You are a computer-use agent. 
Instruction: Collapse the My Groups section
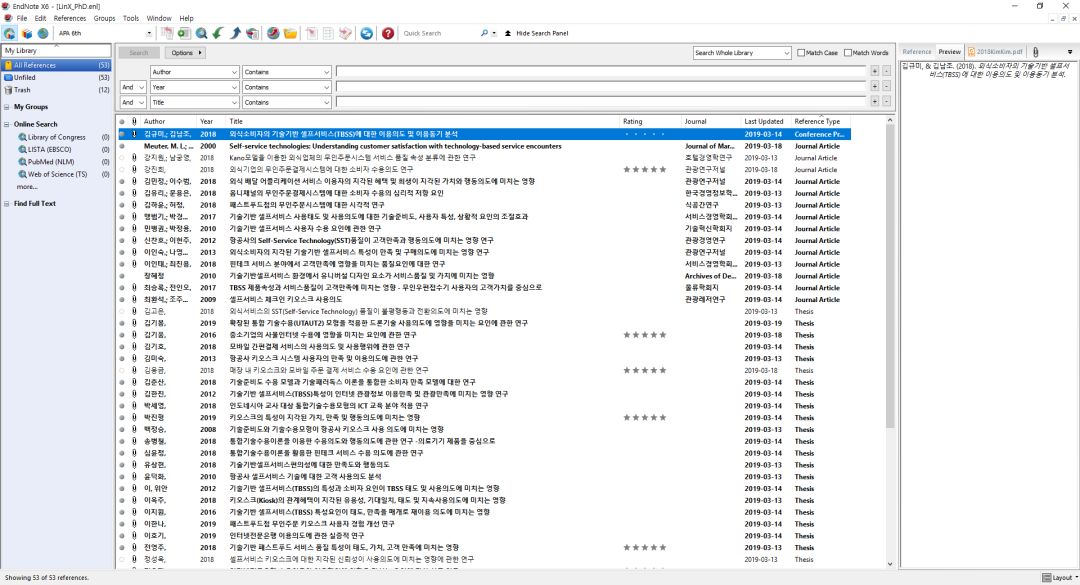pyautogui.click(x=6, y=107)
